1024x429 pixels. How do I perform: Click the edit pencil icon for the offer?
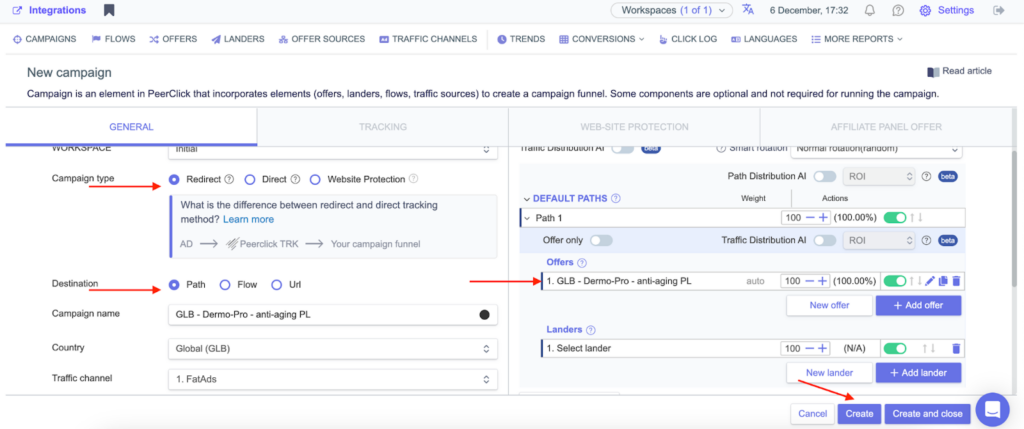(930, 281)
